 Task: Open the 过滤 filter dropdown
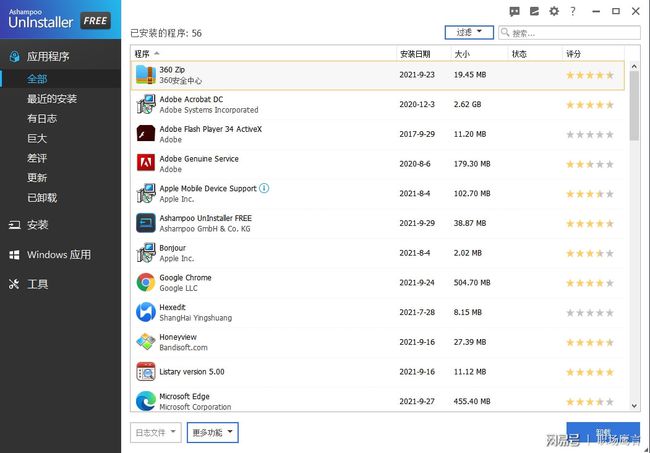point(469,32)
